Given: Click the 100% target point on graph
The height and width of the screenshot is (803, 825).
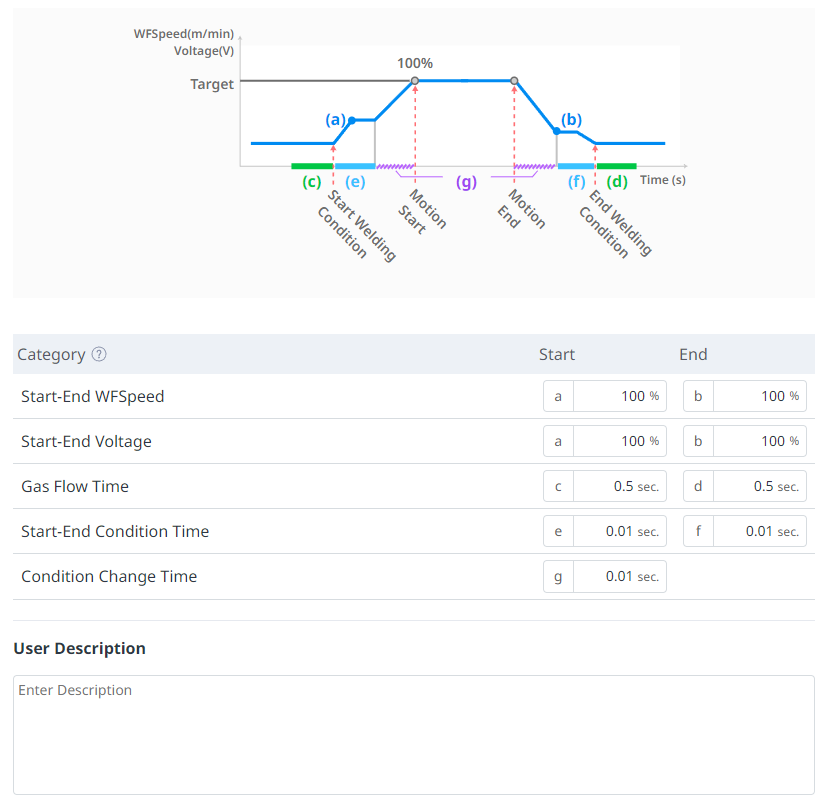Looking at the screenshot, I should pos(415,80).
